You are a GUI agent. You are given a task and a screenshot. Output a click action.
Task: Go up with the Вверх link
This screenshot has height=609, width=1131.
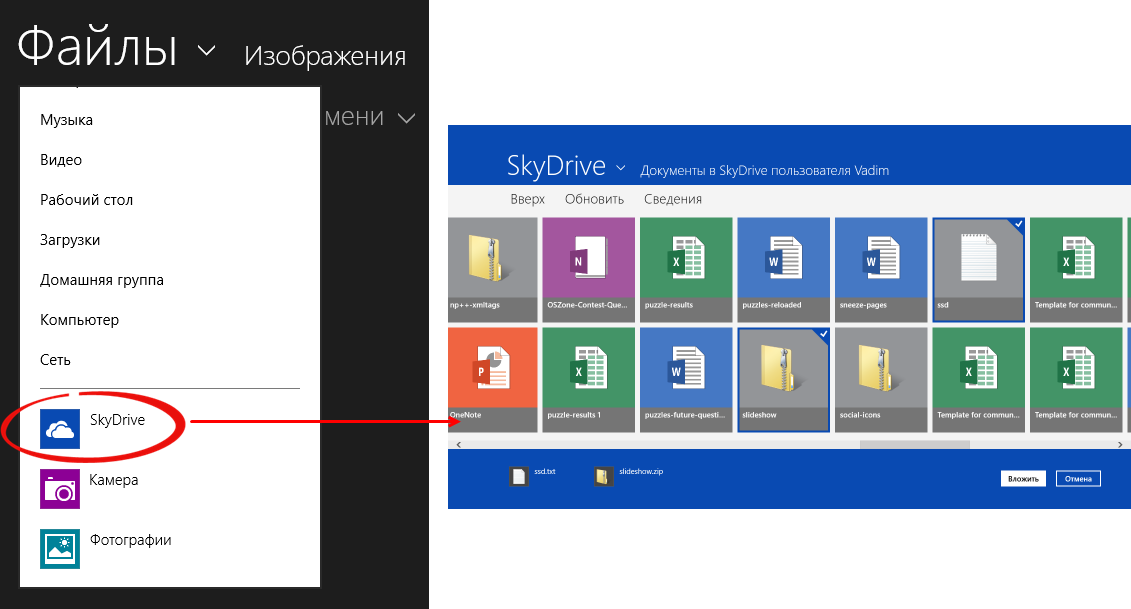click(527, 199)
